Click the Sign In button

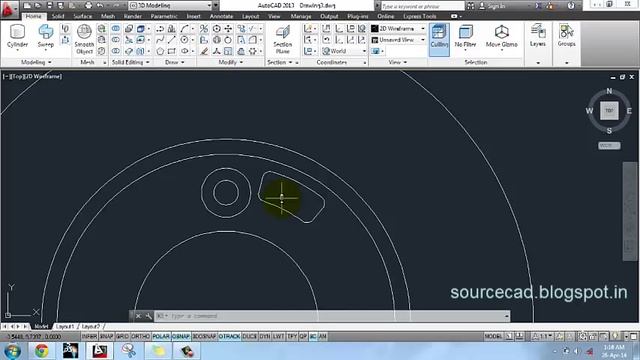coord(492,6)
